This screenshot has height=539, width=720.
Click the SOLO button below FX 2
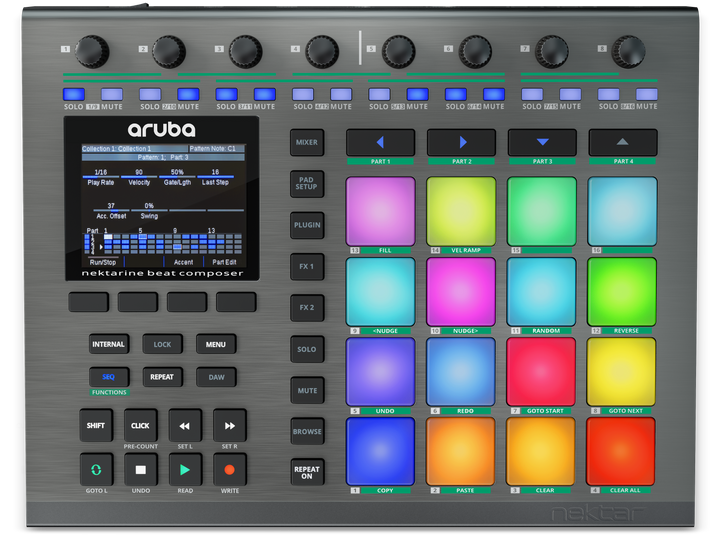tap(307, 349)
